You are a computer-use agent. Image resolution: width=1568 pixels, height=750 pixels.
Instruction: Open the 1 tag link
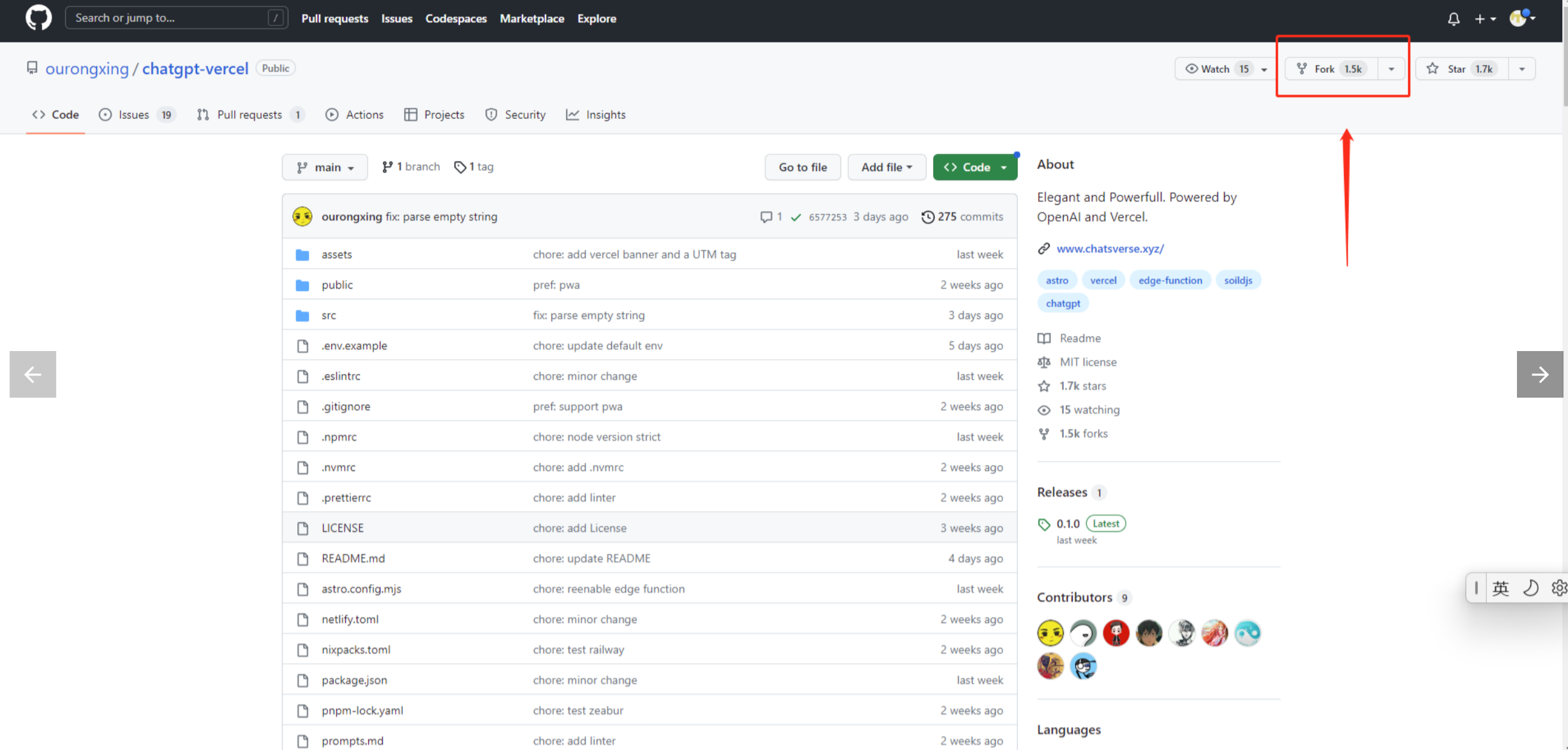[x=474, y=167]
